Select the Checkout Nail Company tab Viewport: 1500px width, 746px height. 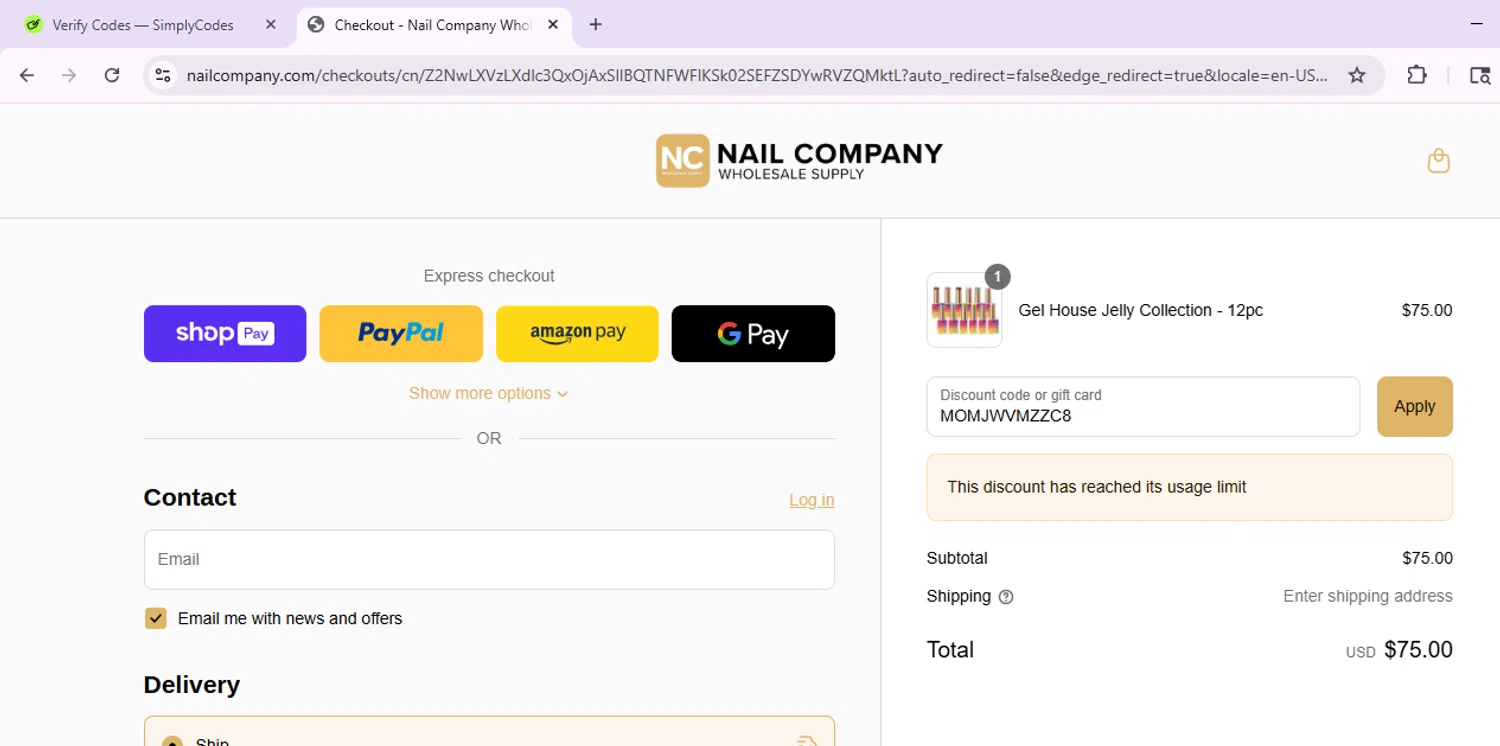point(434,25)
